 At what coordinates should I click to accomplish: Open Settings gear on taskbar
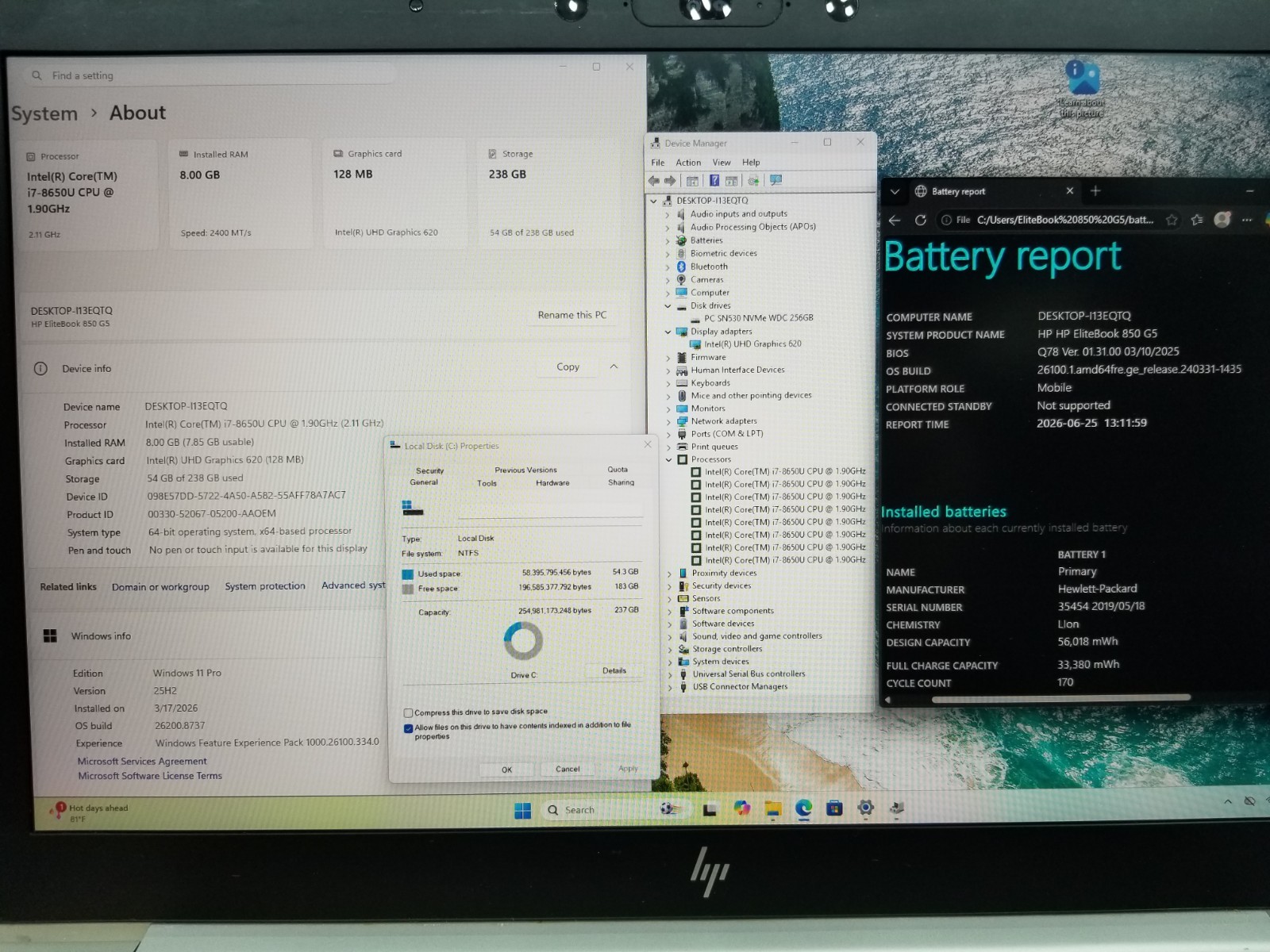[866, 808]
